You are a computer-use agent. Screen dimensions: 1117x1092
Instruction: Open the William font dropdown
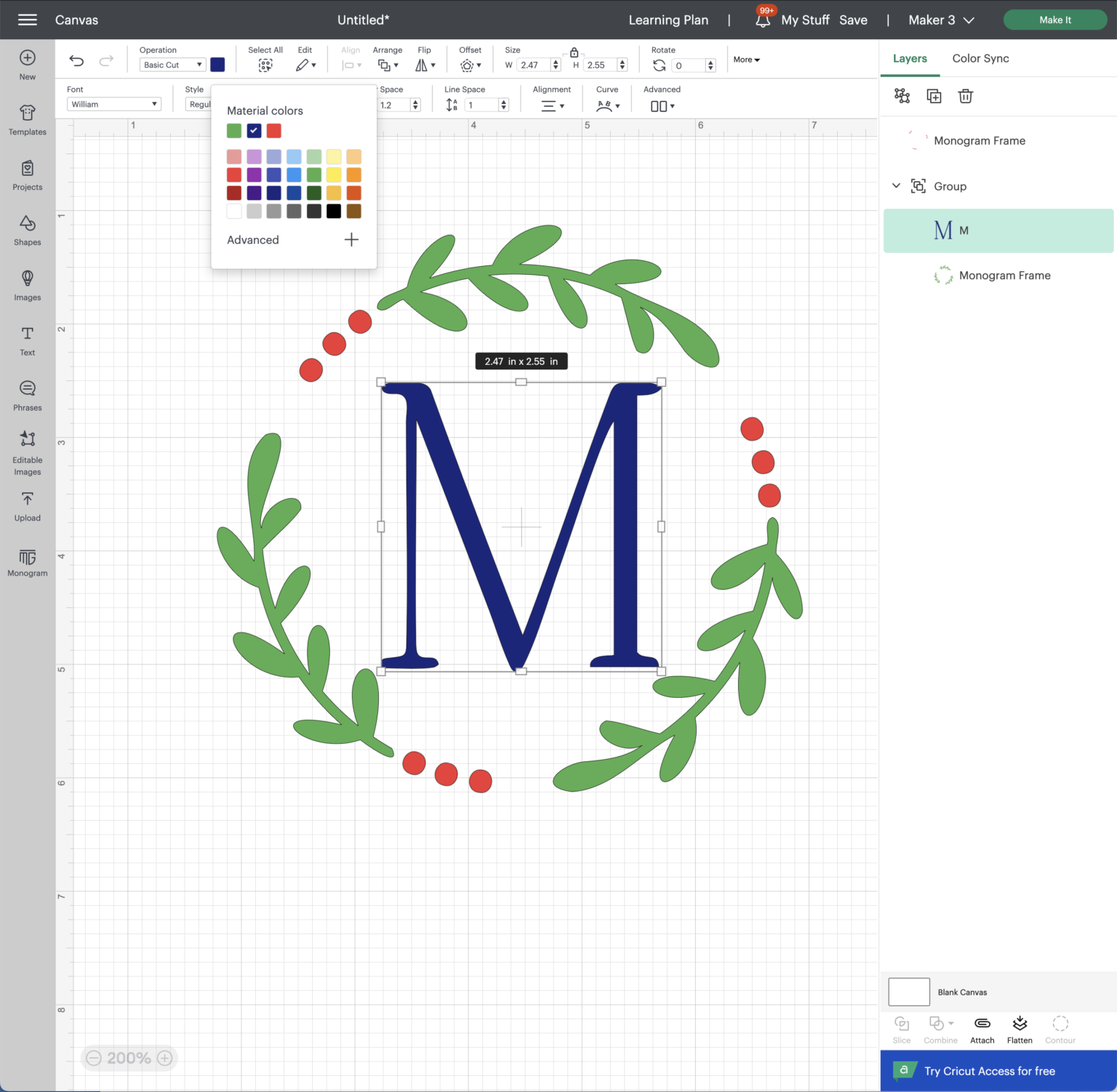[x=113, y=103]
